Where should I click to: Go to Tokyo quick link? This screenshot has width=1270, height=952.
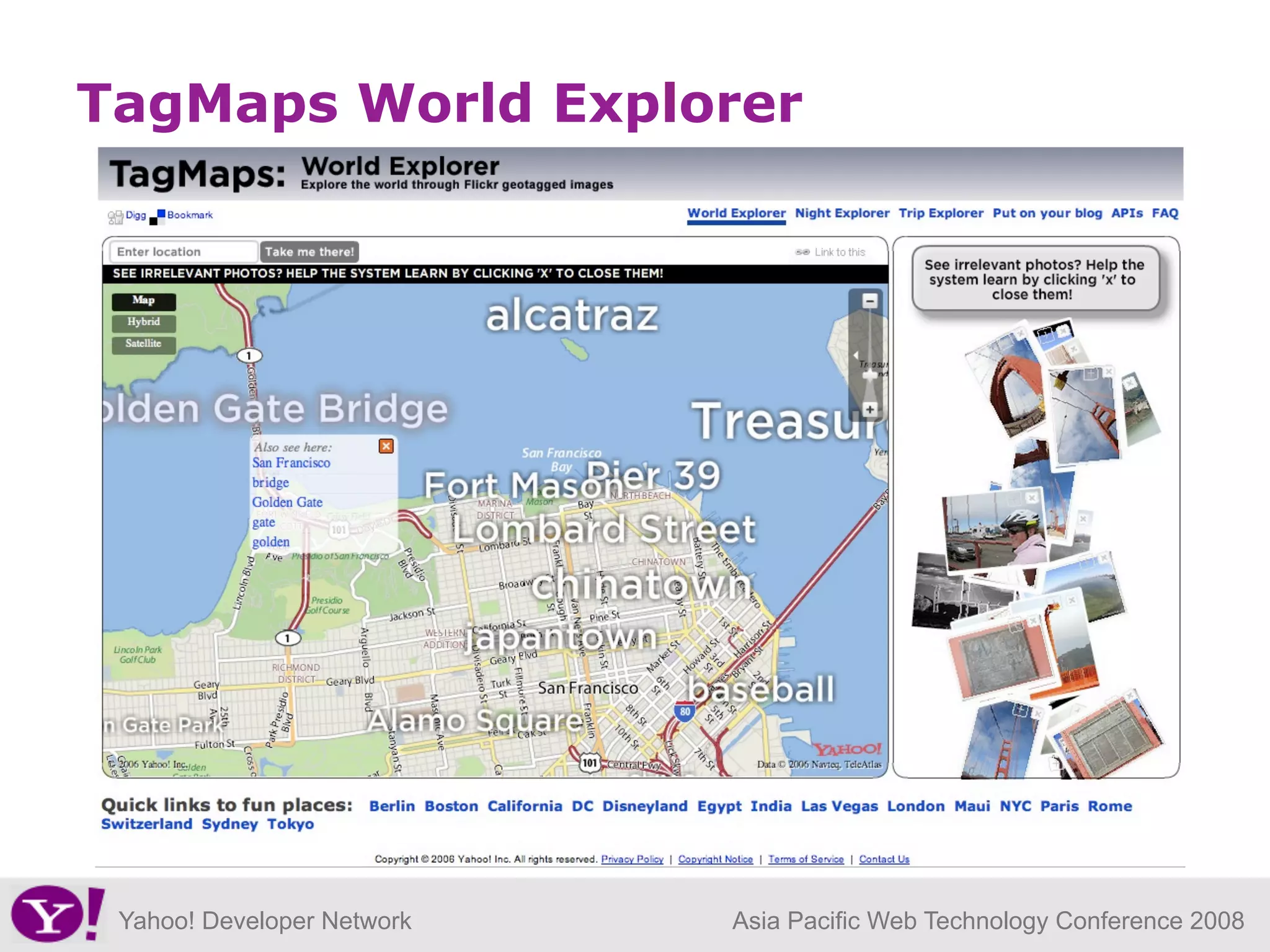pos(290,824)
